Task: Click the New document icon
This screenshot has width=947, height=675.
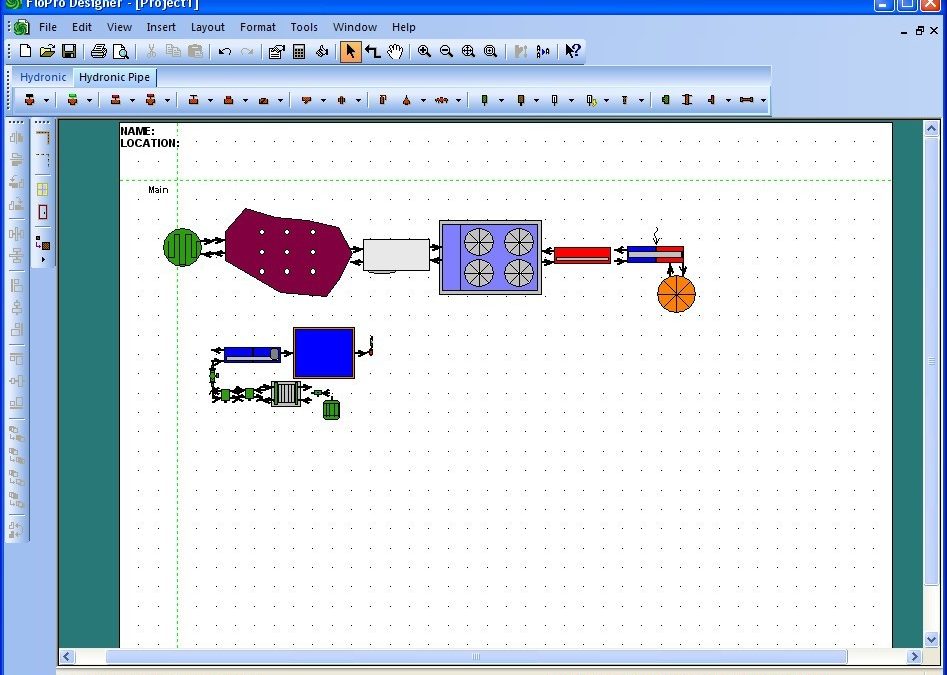Action: [26, 51]
